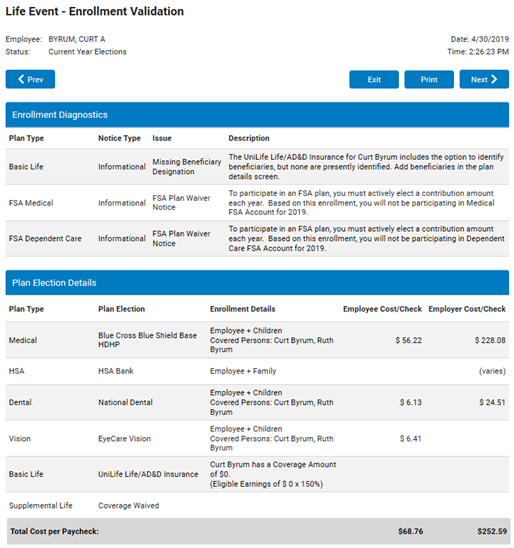Viewport: 514px width, 548px height.
Task: Click Coverage Waived under Supplemental Life
Action: (129, 505)
